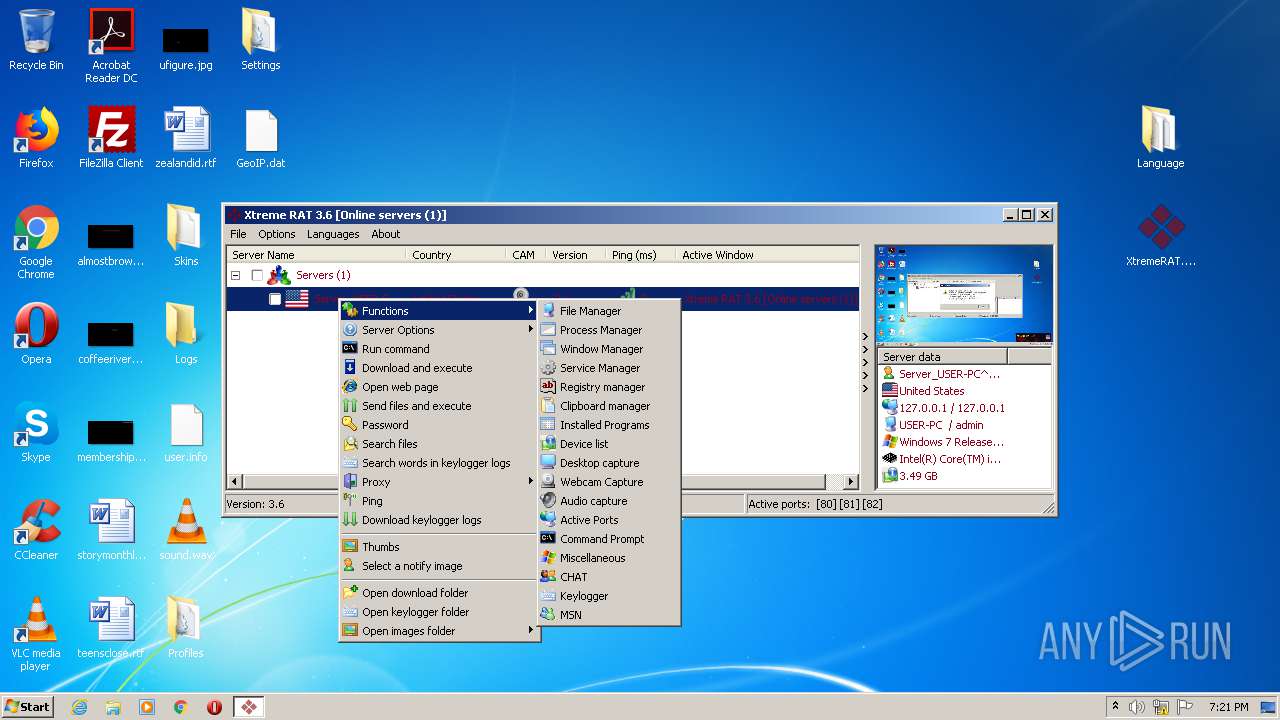
Task: Click the Ping icon
Action: click(x=350, y=501)
